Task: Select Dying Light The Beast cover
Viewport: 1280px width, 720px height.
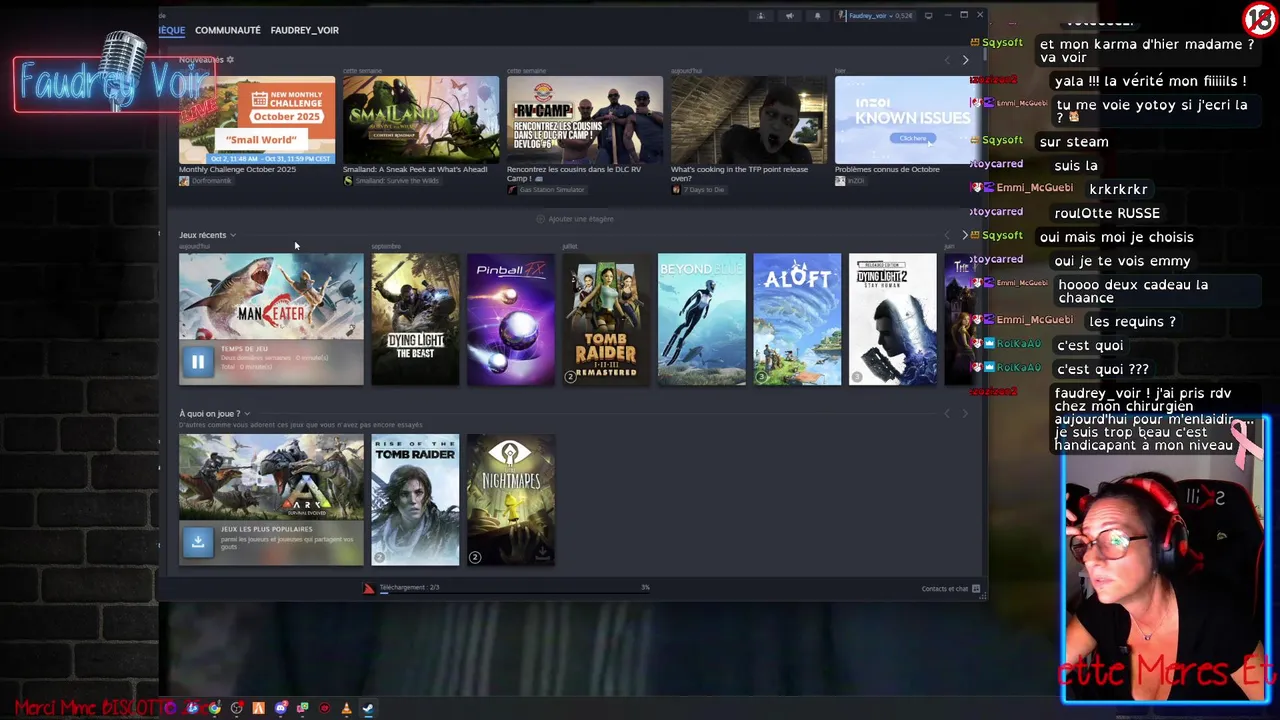Action: [415, 319]
